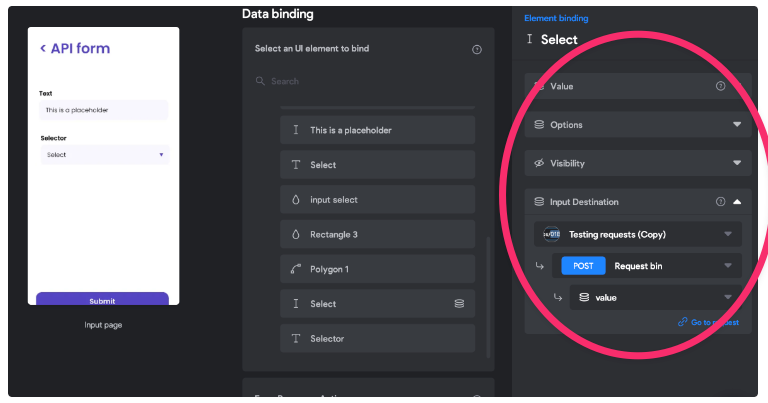The width and height of the screenshot is (768, 403).
Task: Click the database icon next to 'value'
Action: (x=584, y=297)
